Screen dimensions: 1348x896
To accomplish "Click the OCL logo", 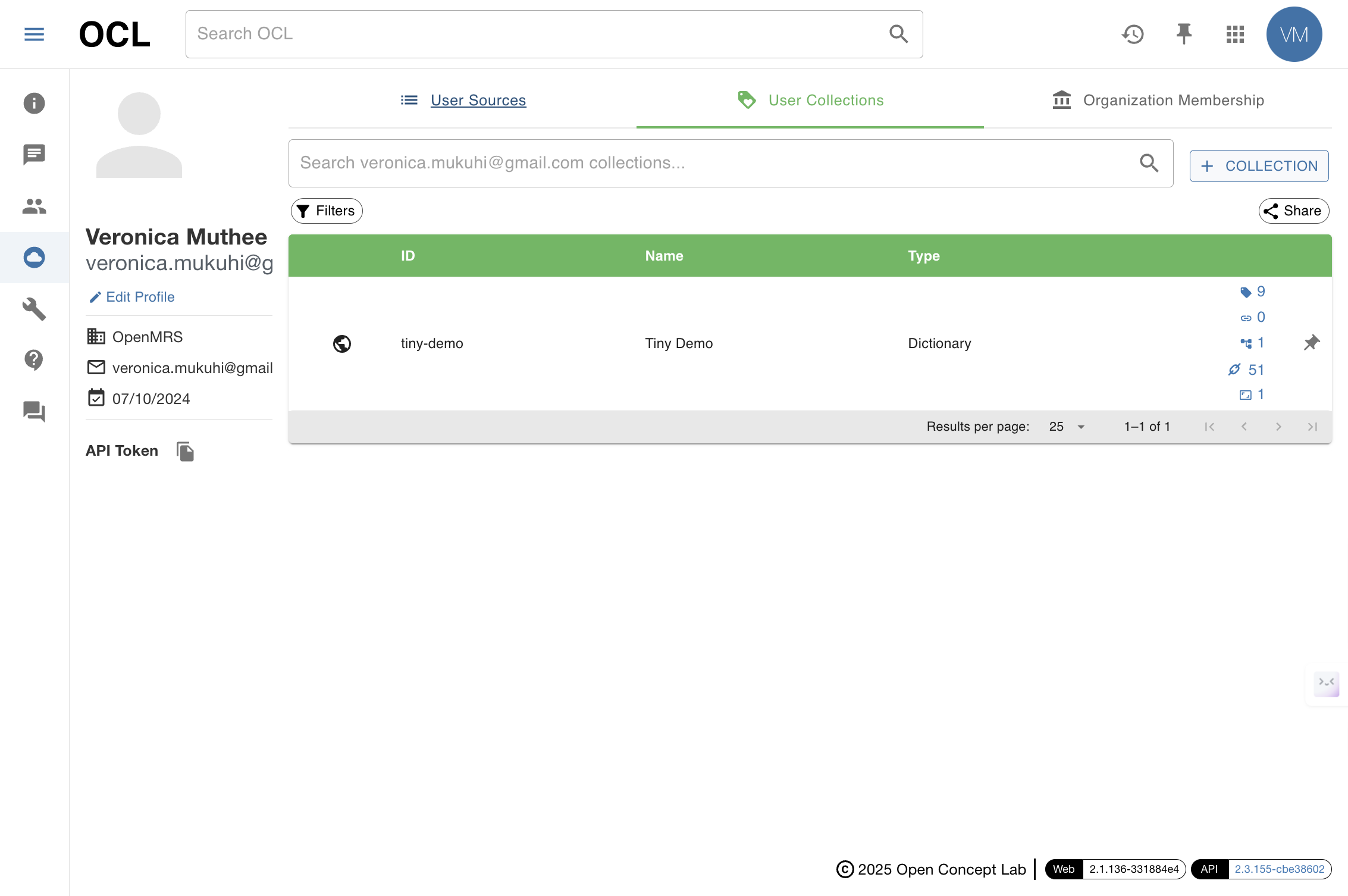I will [x=114, y=34].
